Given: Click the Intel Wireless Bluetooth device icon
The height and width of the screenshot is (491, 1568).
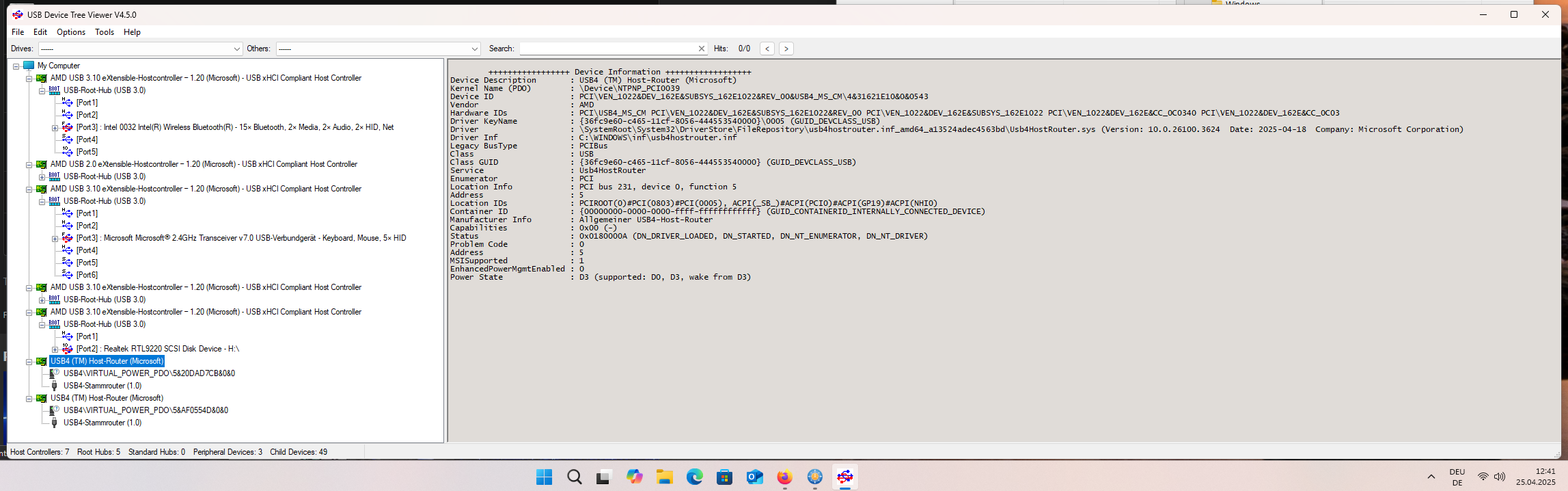Looking at the screenshot, I should 68,127.
